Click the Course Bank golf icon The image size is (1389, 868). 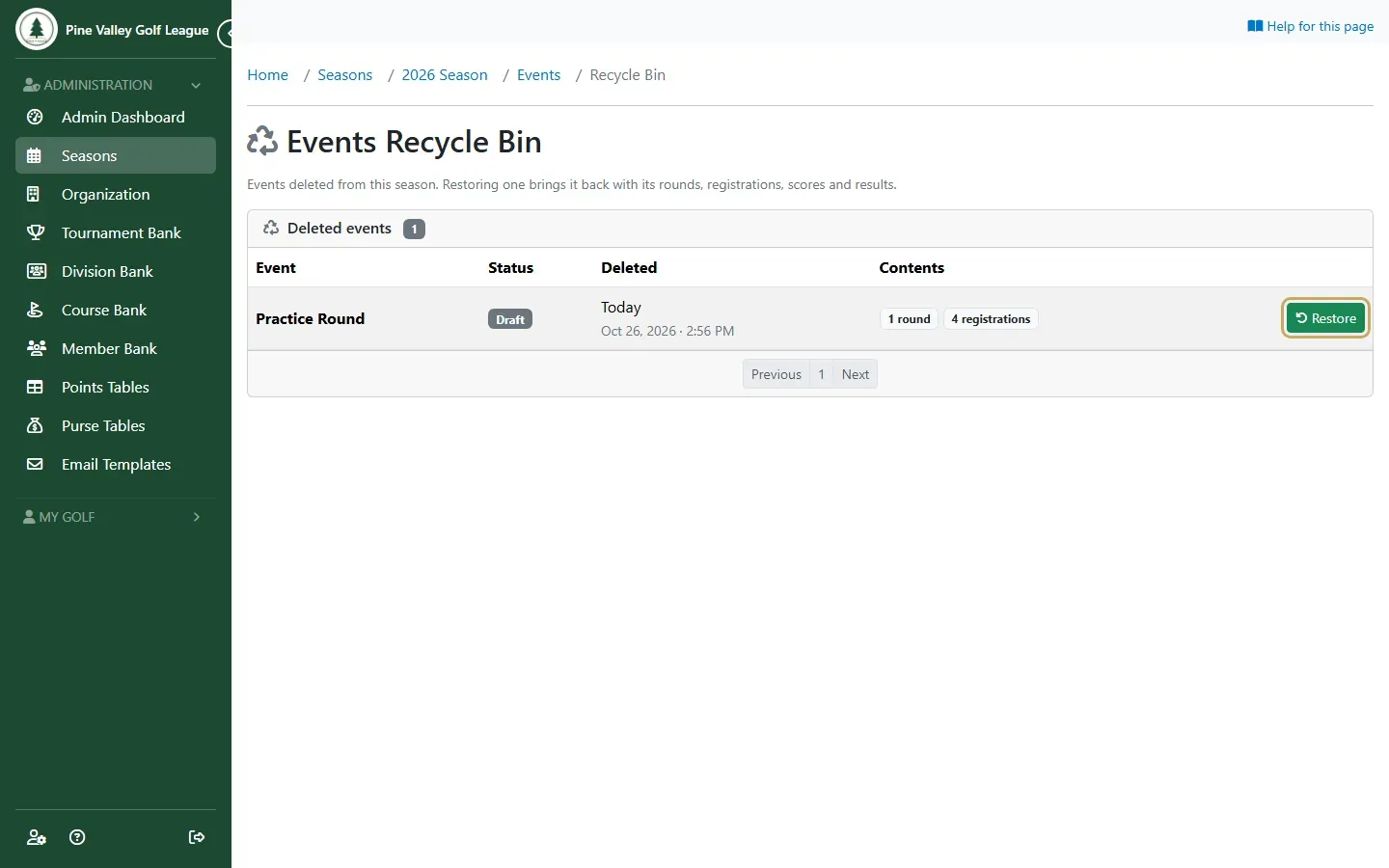tap(36, 310)
